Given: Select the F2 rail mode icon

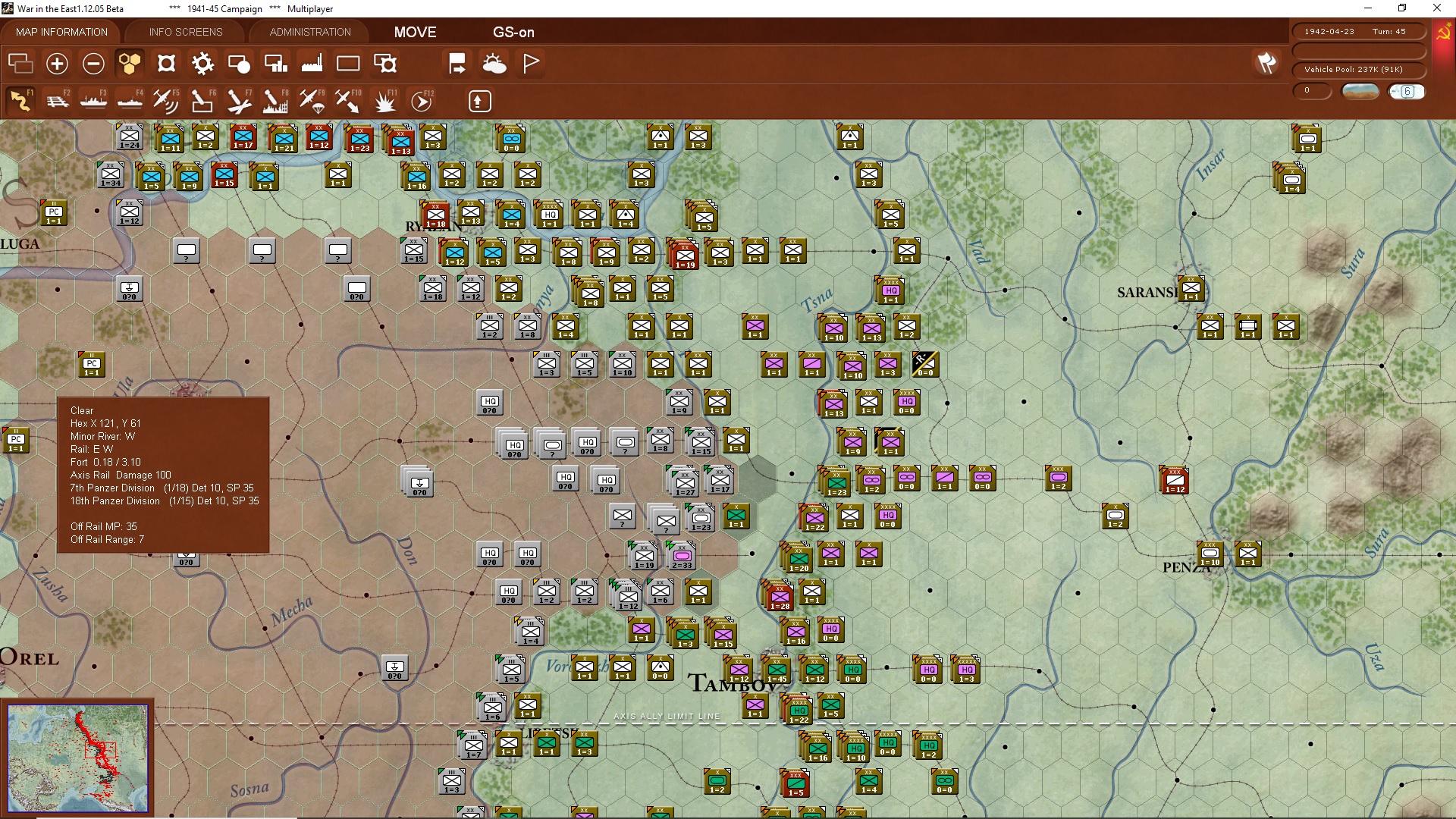Looking at the screenshot, I should tap(57, 101).
